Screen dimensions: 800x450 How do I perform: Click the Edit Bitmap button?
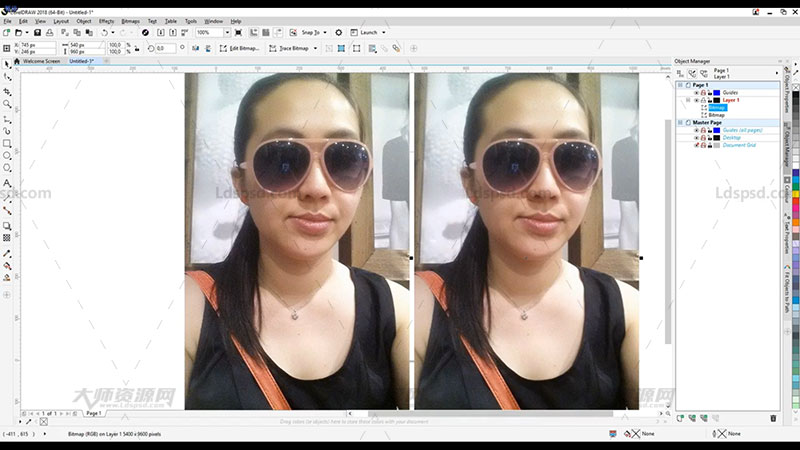coord(239,48)
